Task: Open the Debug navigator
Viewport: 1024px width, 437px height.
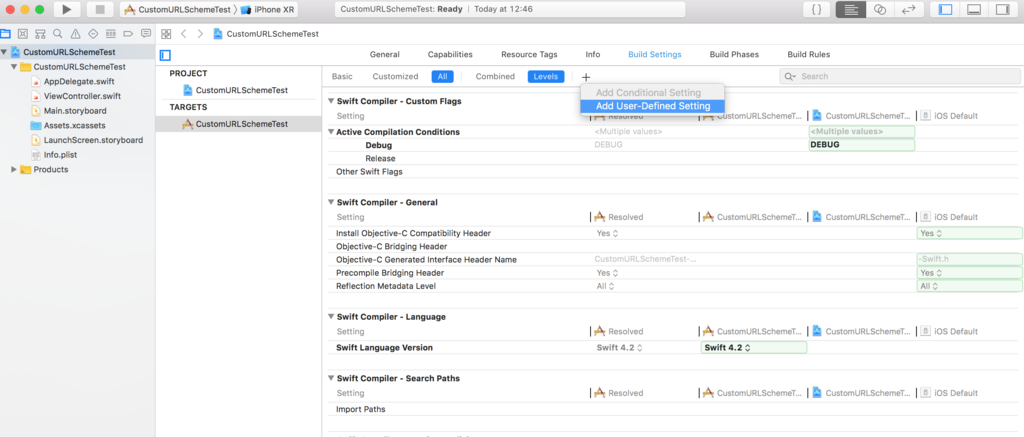Action: (x=111, y=33)
